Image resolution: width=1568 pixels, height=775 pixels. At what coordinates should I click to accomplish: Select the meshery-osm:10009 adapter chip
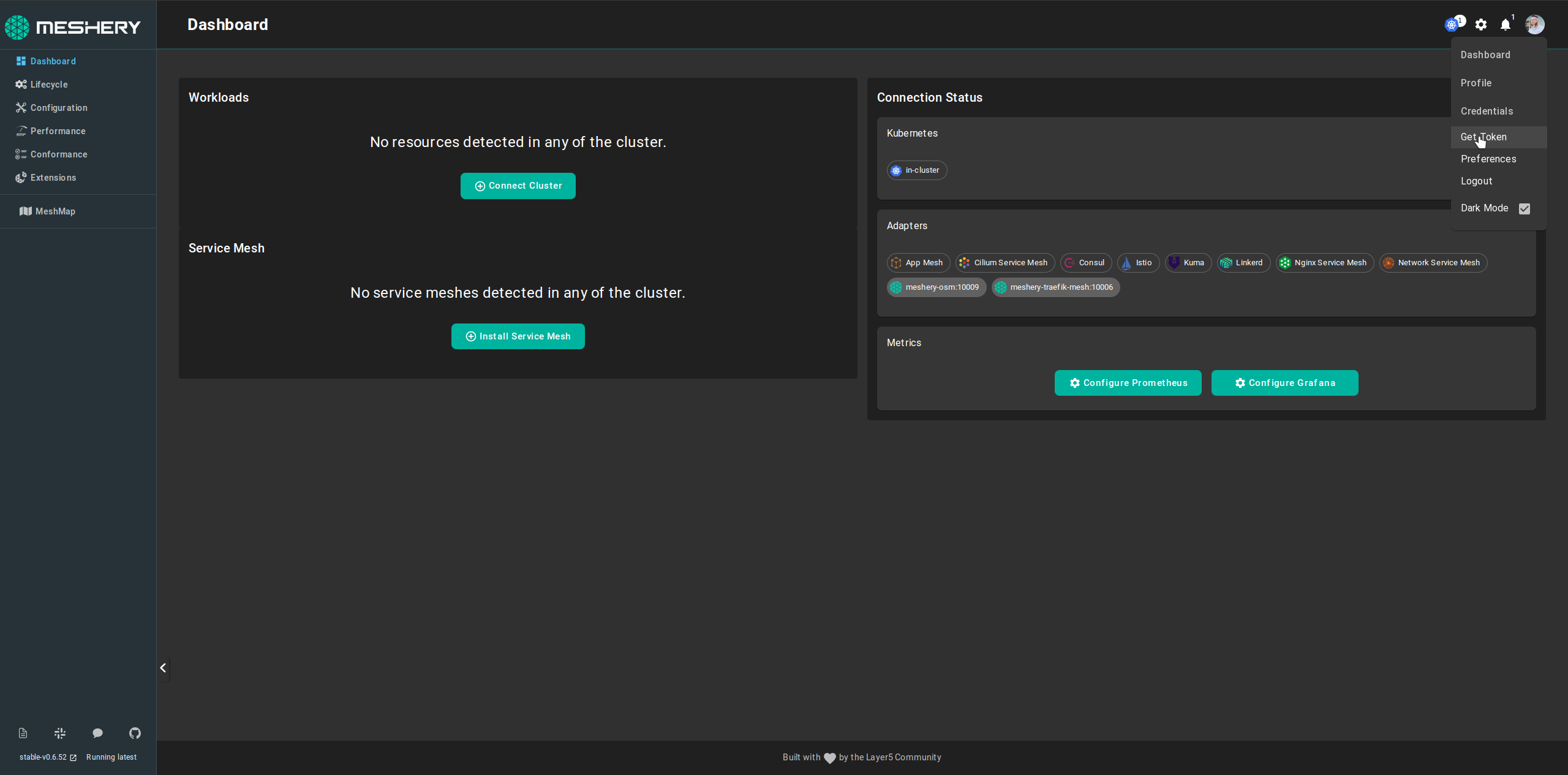[x=935, y=287]
